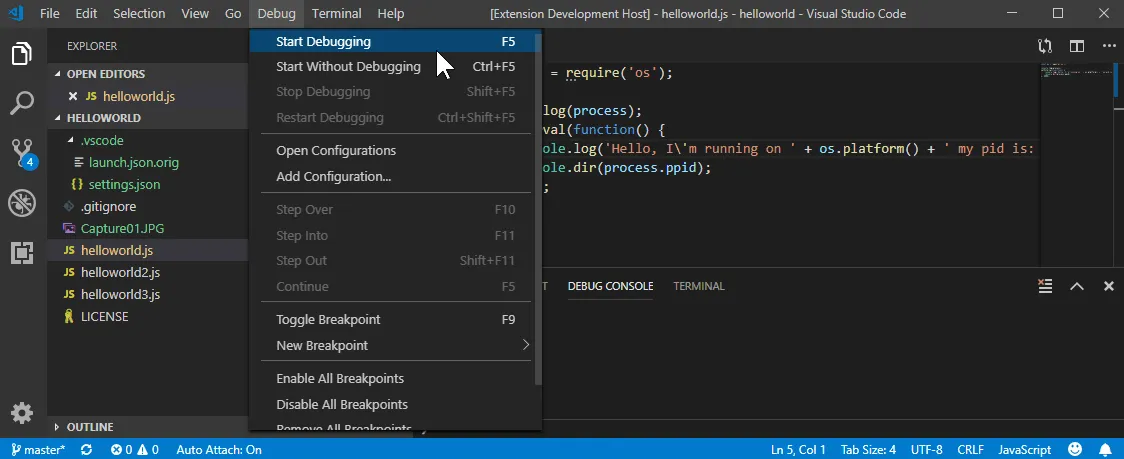The width and height of the screenshot is (1124, 459).
Task: Choose Enable All Breakpoints
Action: coord(394,379)
